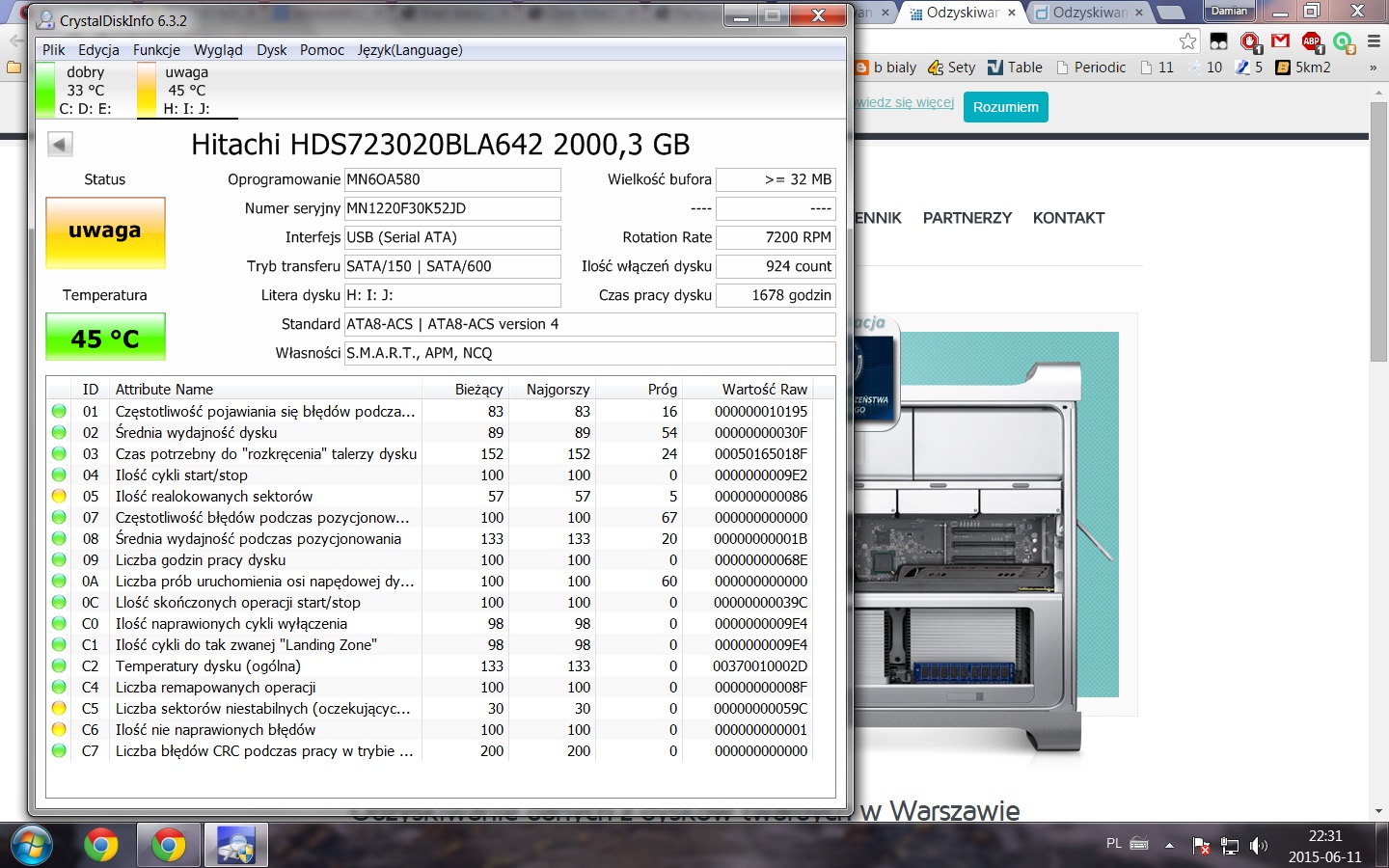The image size is (1389, 868).
Task: Click the 'Wartość Raw' column header
Action: pyautogui.click(x=749, y=390)
